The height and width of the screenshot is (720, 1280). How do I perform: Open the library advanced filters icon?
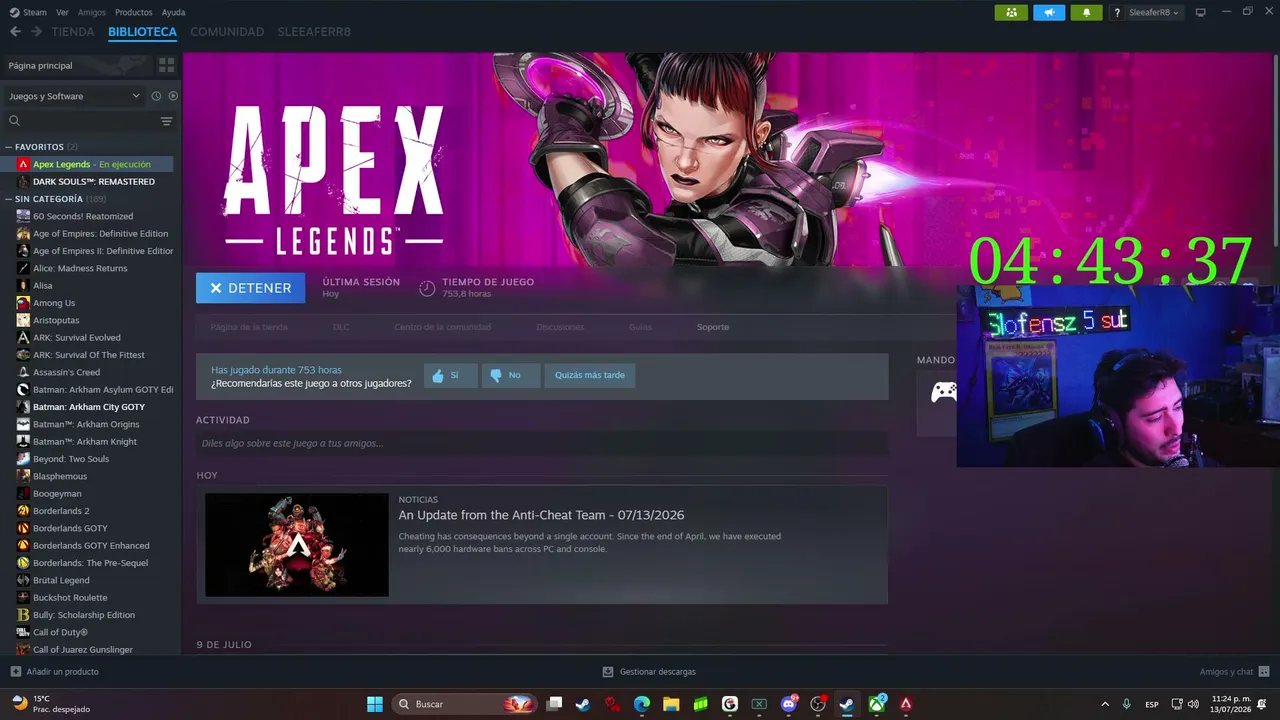(x=166, y=121)
